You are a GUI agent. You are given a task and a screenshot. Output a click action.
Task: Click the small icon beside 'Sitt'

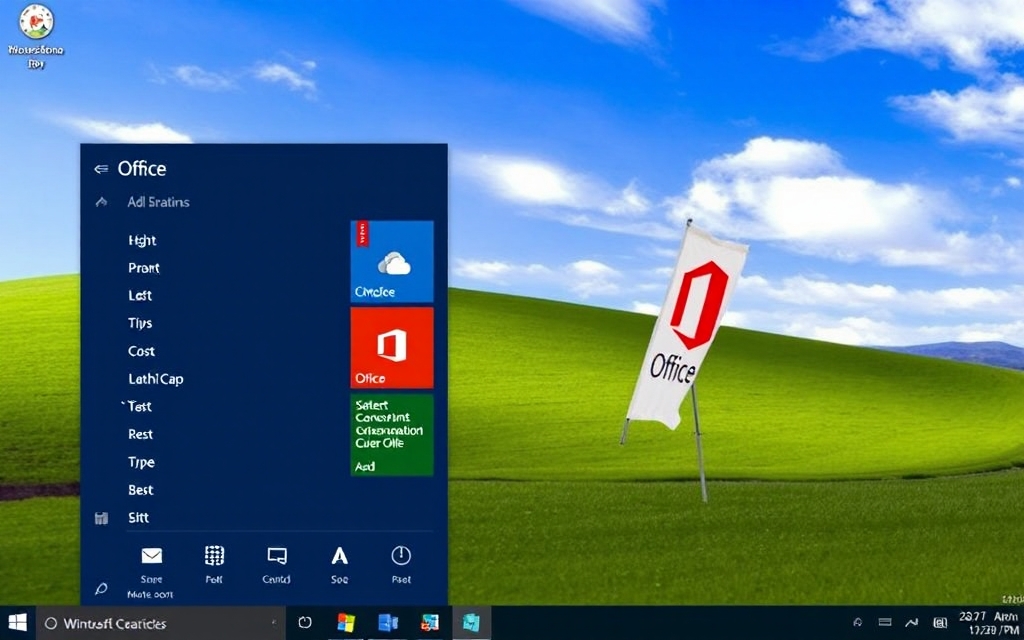coord(101,519)
